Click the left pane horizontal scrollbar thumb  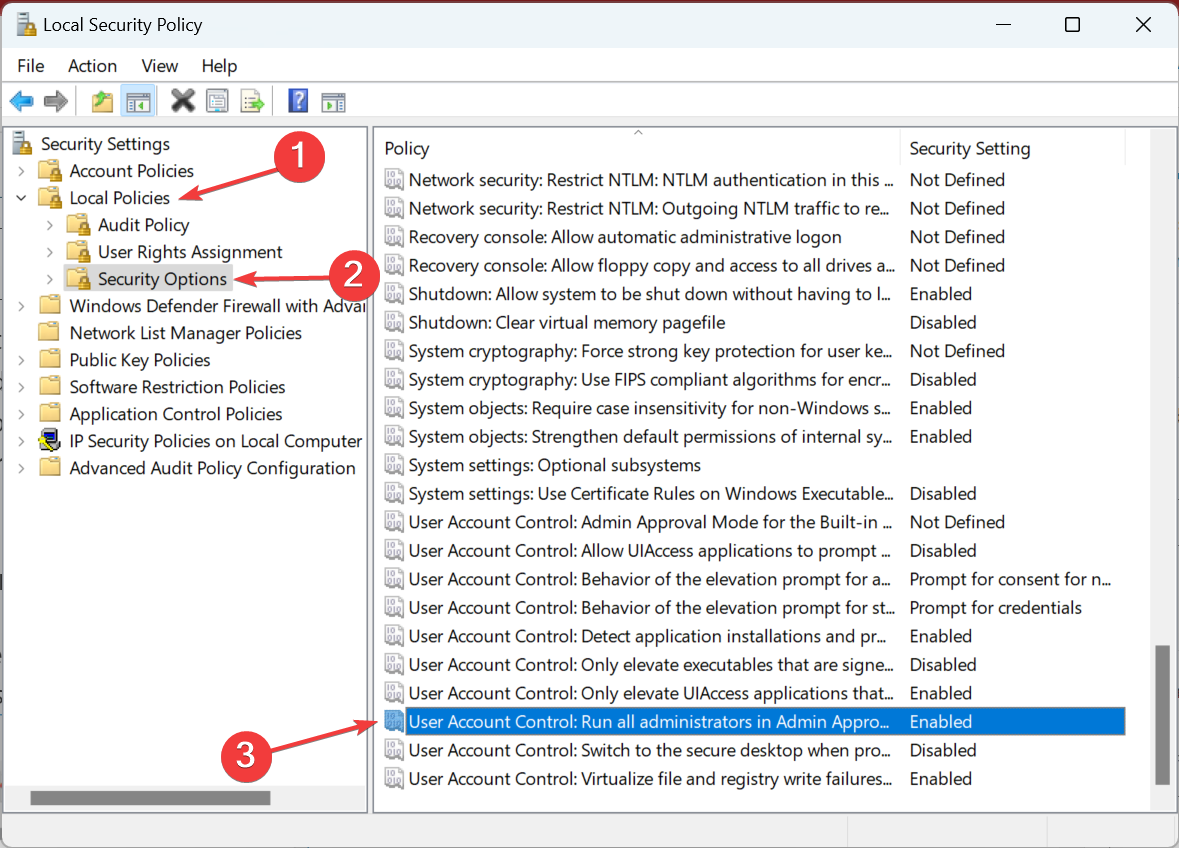150,798
